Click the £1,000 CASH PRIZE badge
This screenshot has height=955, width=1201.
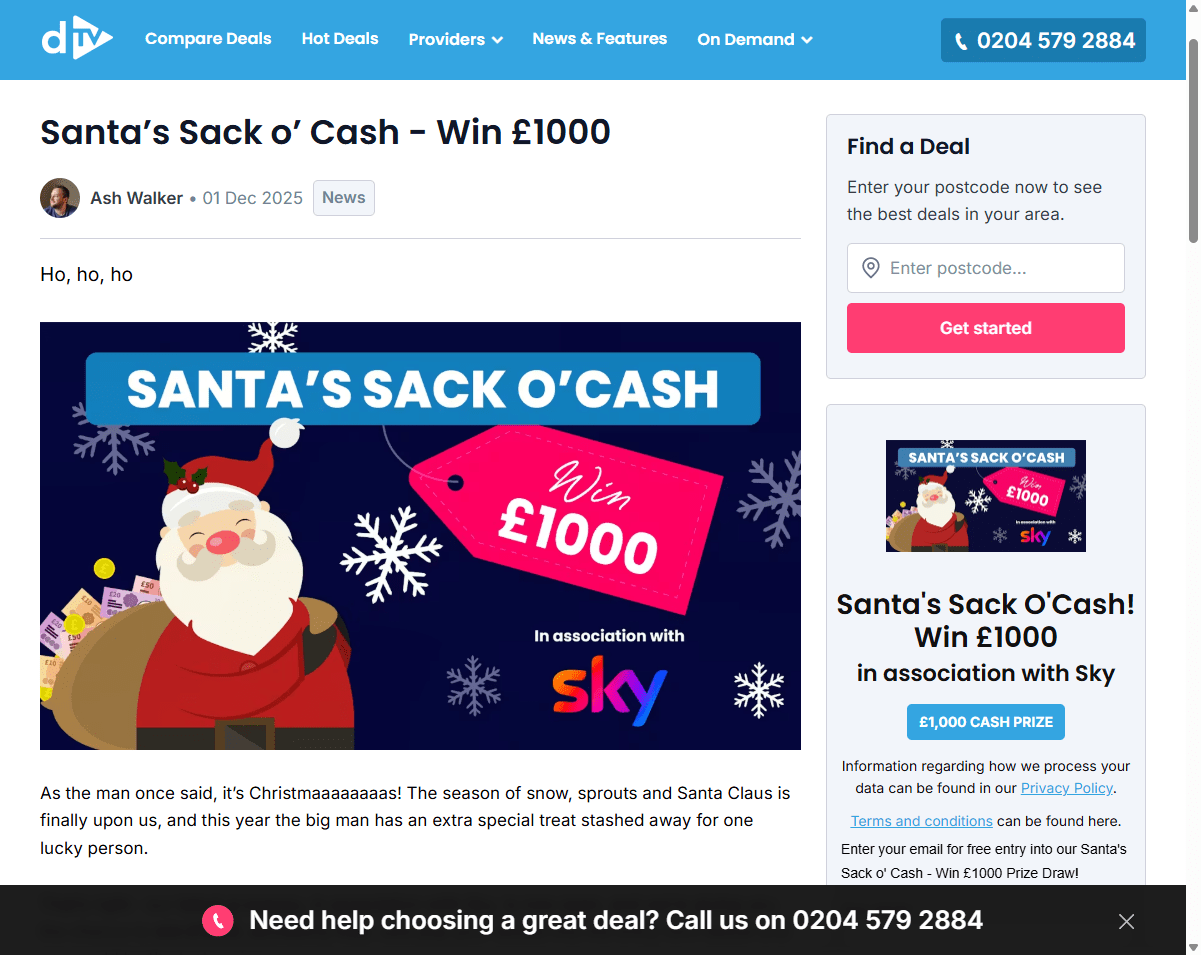coord(986,722)
